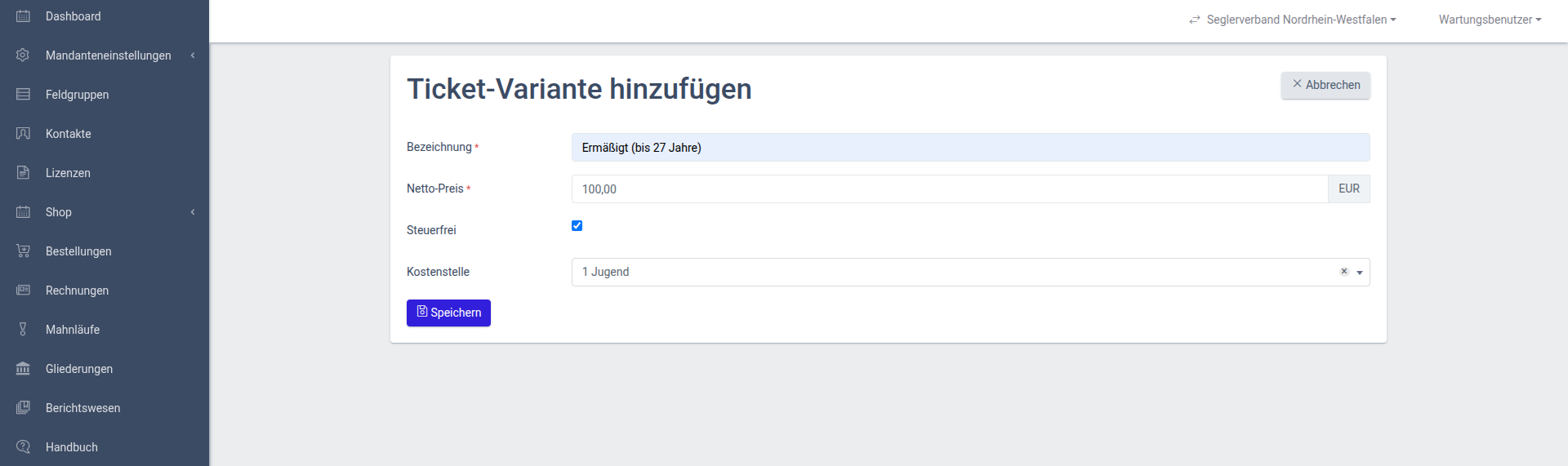
Task: Click the Gliederungen bank building icon
Action: coord(23,369)
